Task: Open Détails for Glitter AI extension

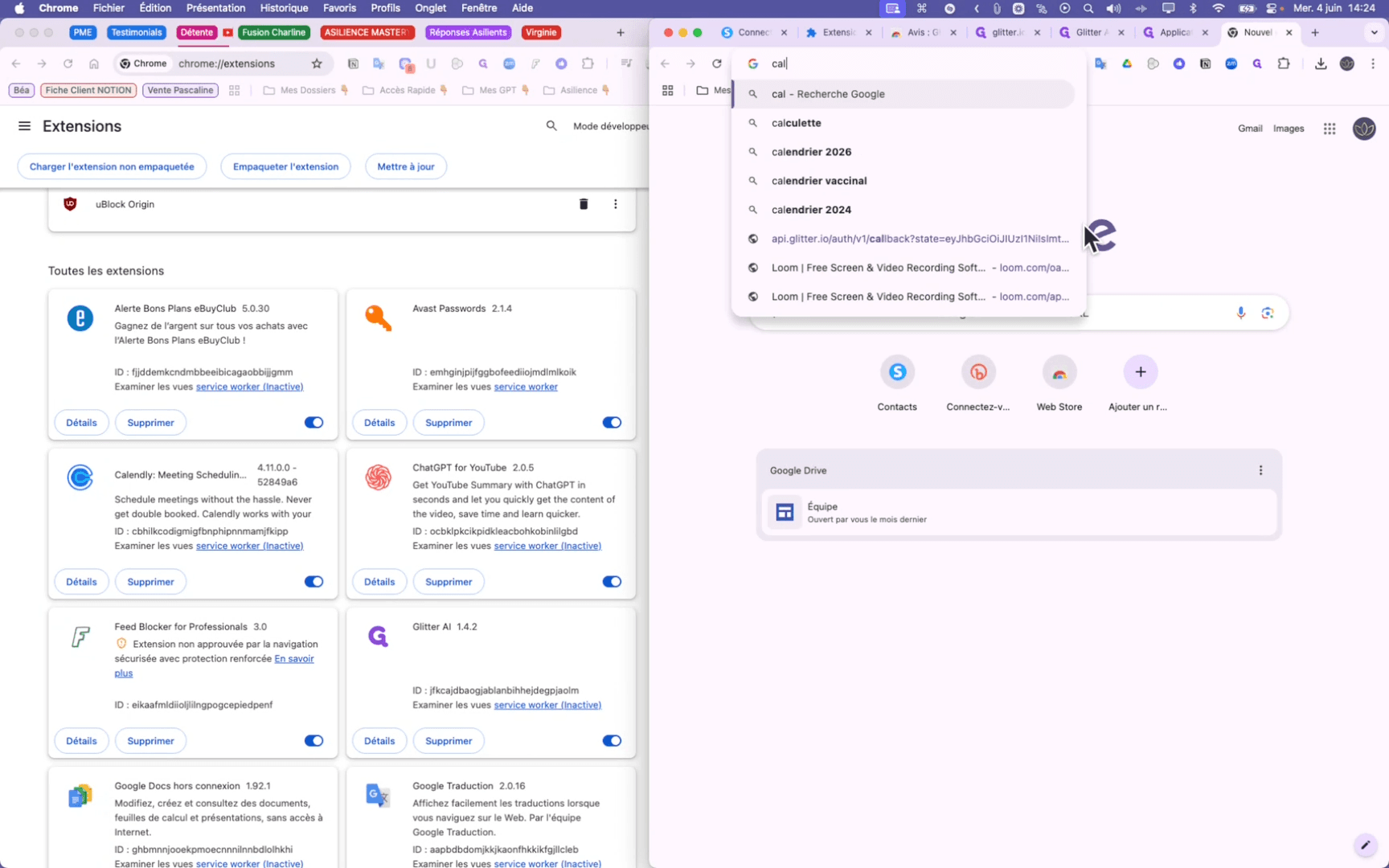Action: click(x=379, y=741)
